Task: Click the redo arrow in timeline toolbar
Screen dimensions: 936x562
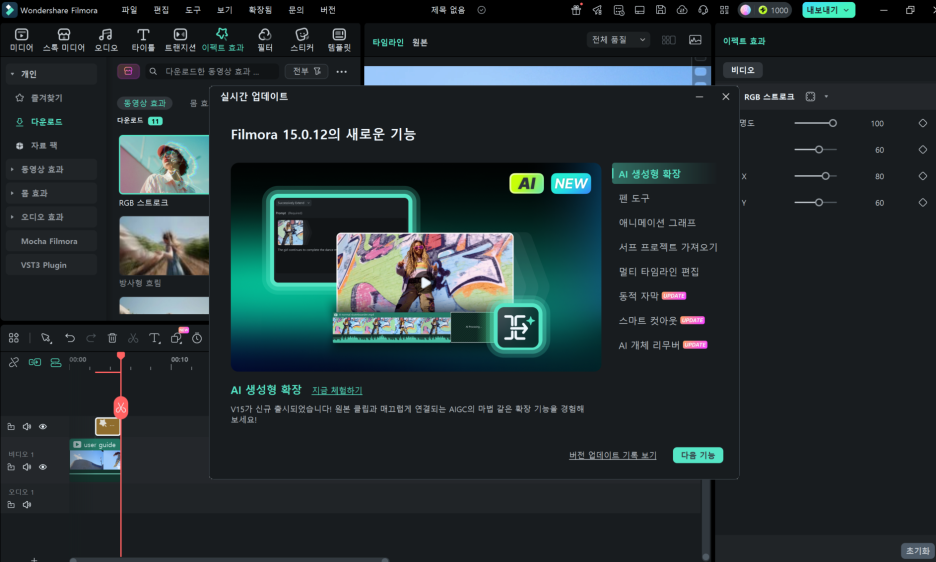Action: pyautogui.click(x=91, y=338)
